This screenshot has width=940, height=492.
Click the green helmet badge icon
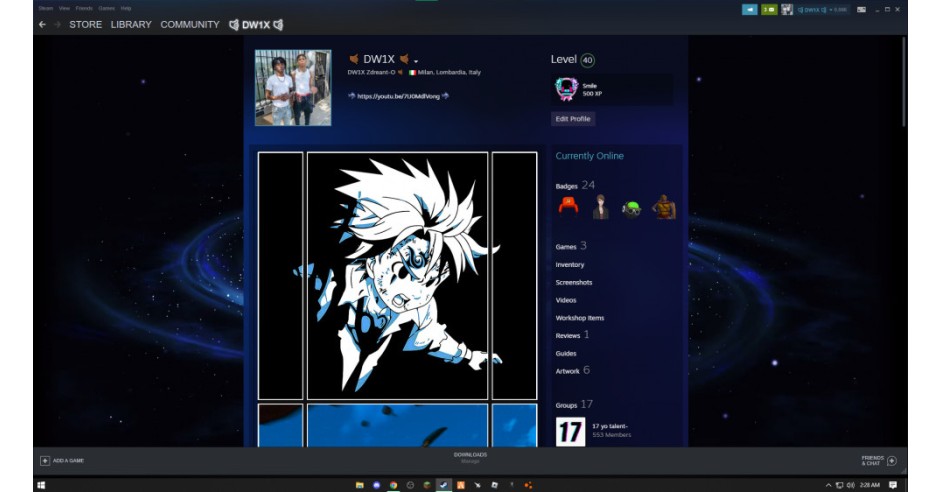point(631,208)
